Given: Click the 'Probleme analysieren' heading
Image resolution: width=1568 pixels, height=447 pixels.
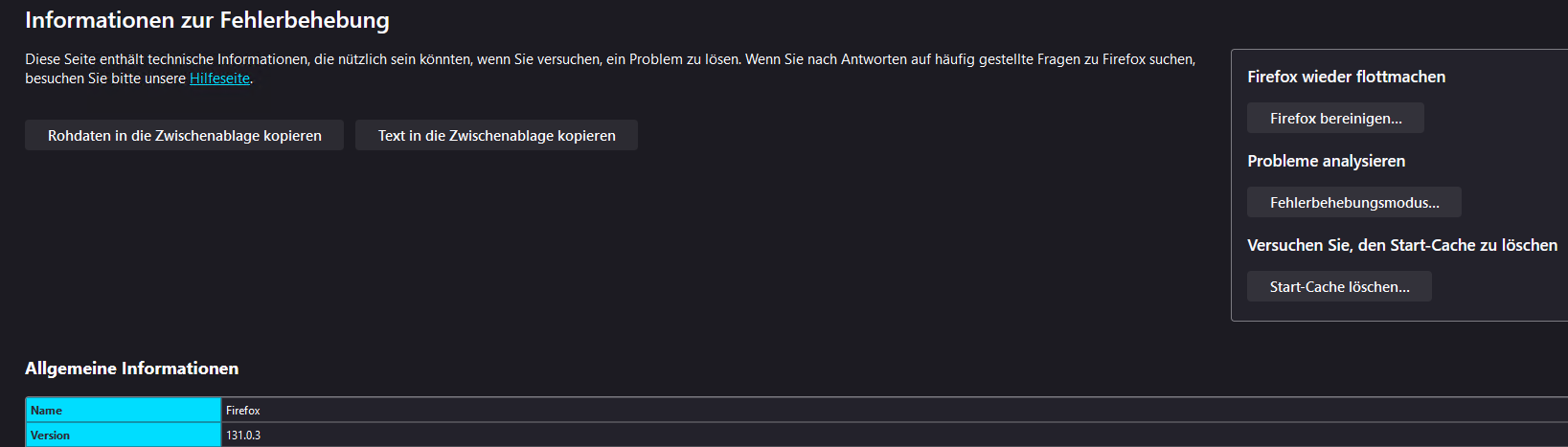Looking at the screenshot, I should [1326, 161].
